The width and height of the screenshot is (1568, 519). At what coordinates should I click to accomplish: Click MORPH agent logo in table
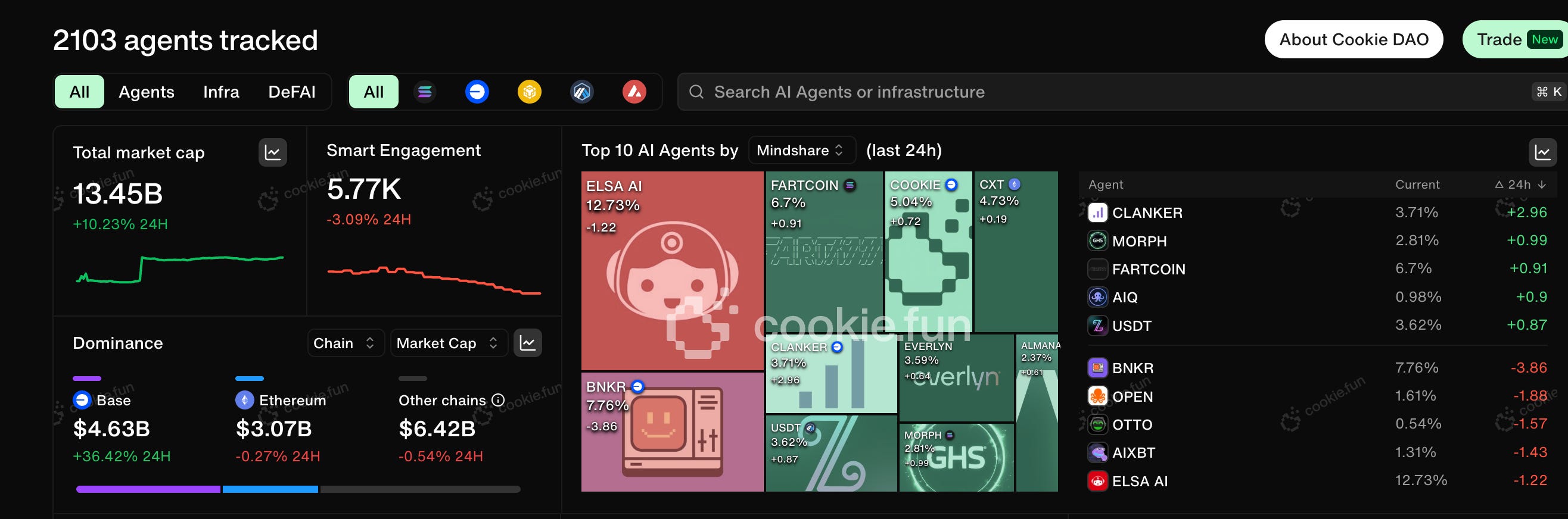pyautogui.click(x=1097, y=241)
